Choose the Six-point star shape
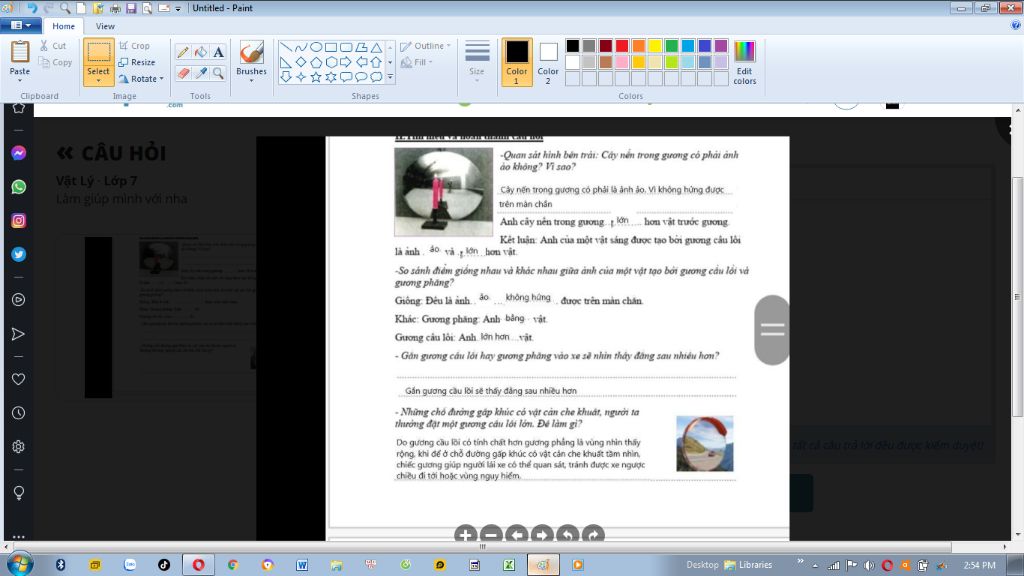The width and height of the screenshot is (1024, 576). pyautogui.click(x=331, y=77)
